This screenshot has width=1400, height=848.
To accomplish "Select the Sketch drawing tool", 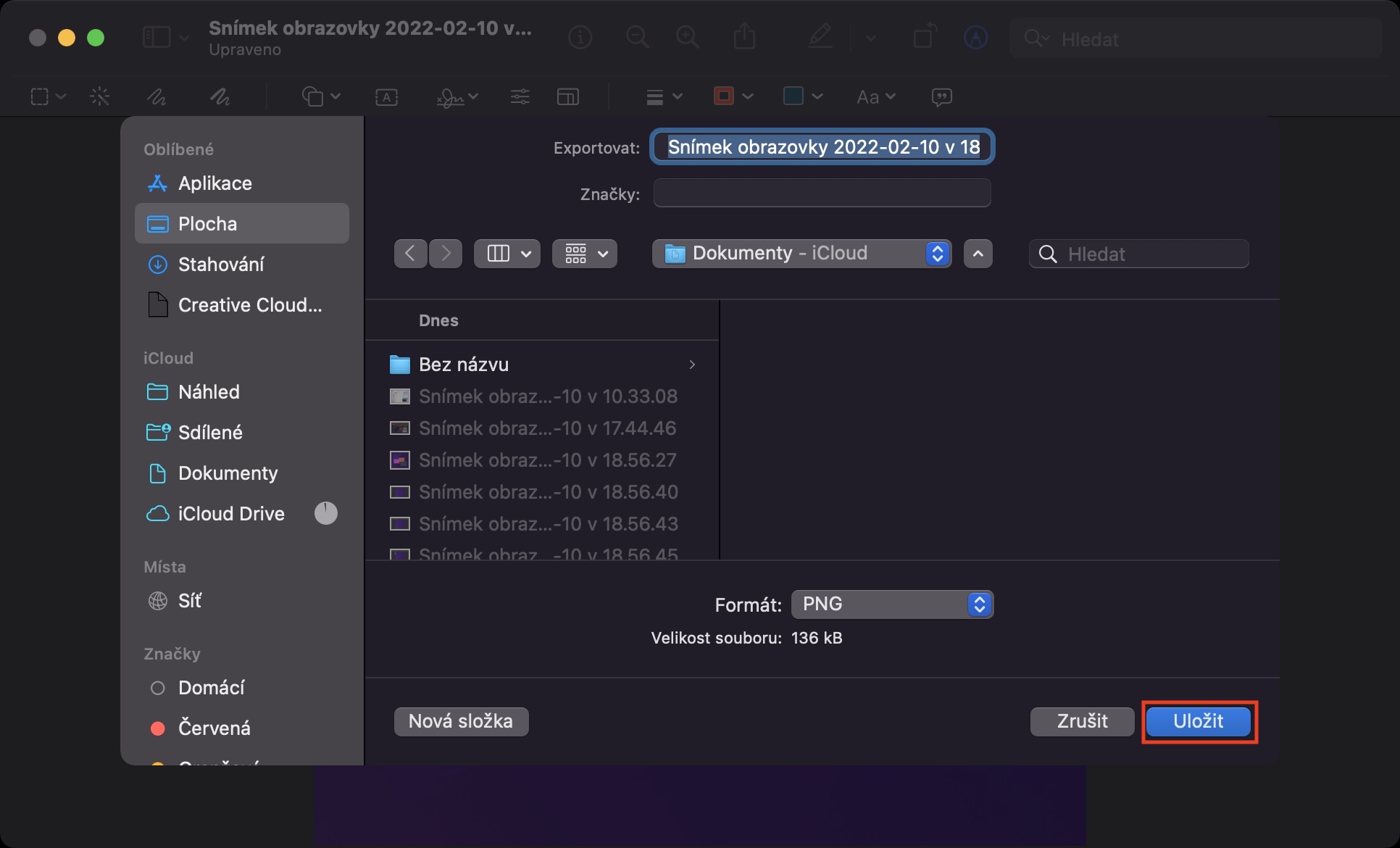I will coord(157,96).
